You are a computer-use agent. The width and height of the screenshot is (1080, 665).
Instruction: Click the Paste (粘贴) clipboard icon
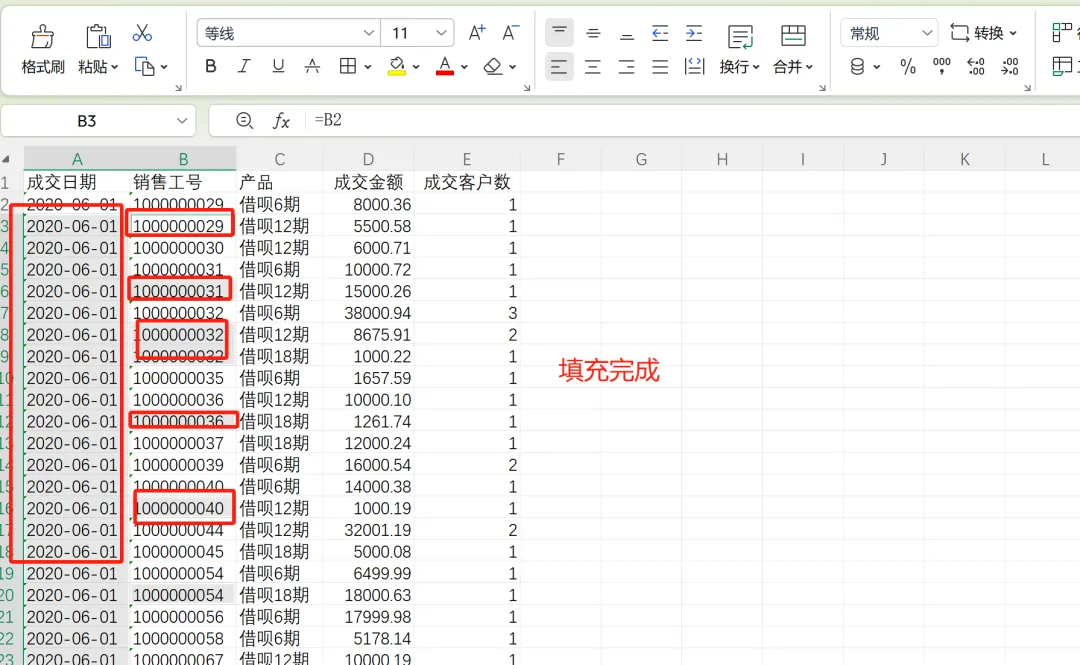point(98,37)
